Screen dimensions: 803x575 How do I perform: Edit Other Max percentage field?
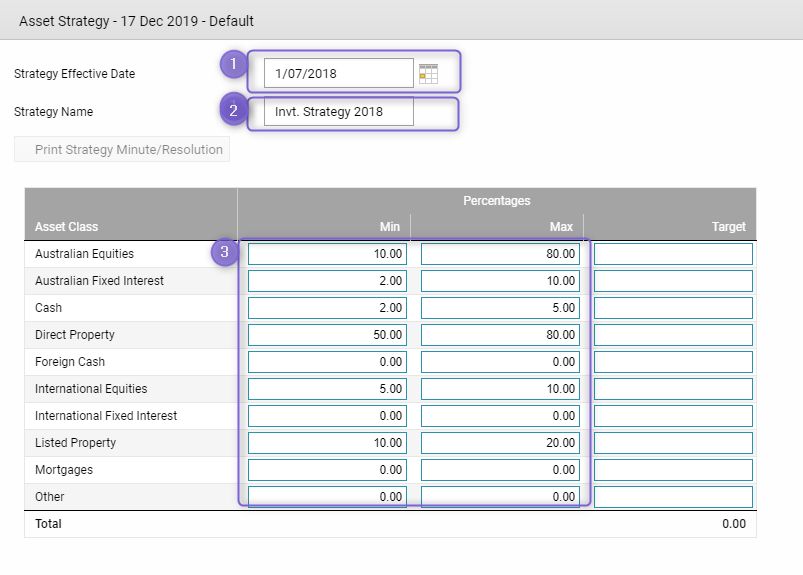click(x=500, y=497)
